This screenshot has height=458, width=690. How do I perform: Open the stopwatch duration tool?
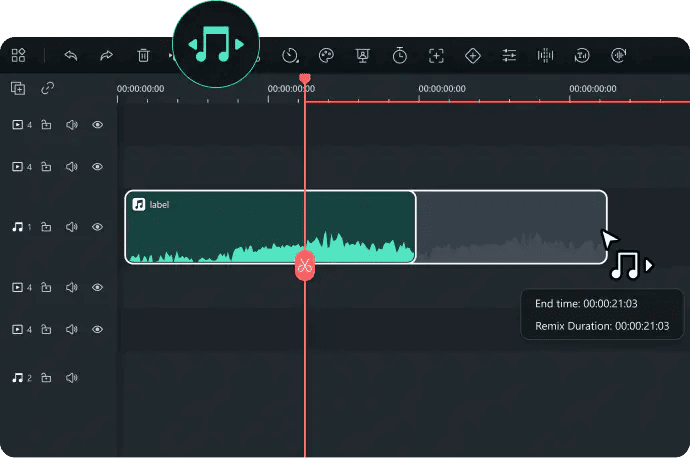point(399,56)
